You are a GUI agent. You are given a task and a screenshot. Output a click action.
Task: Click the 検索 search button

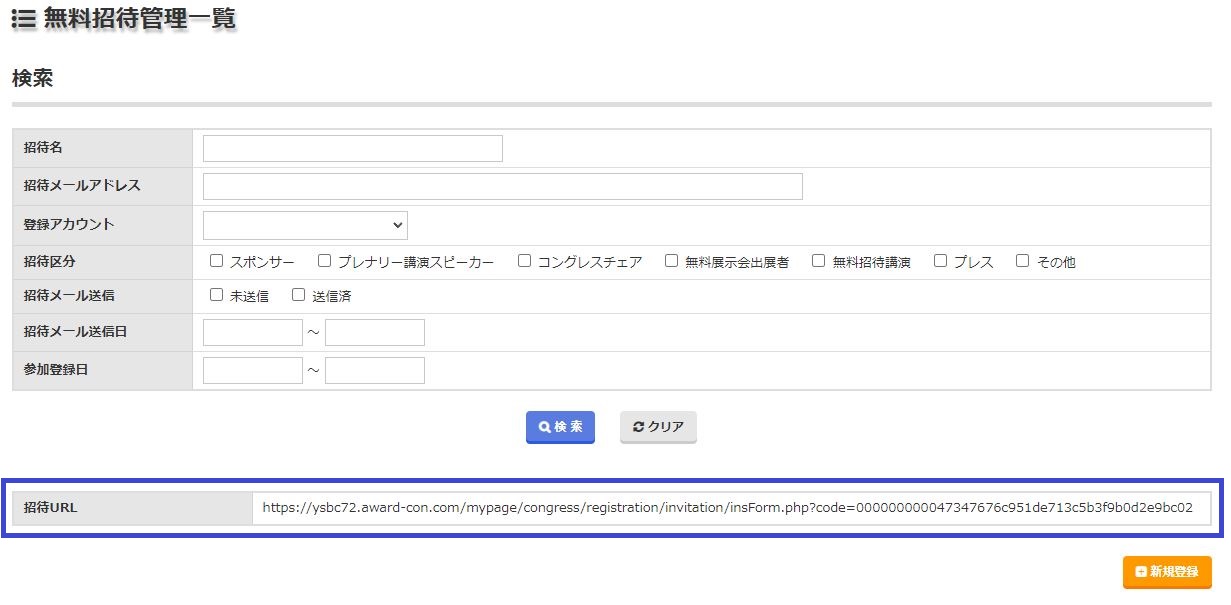(560, 427)
